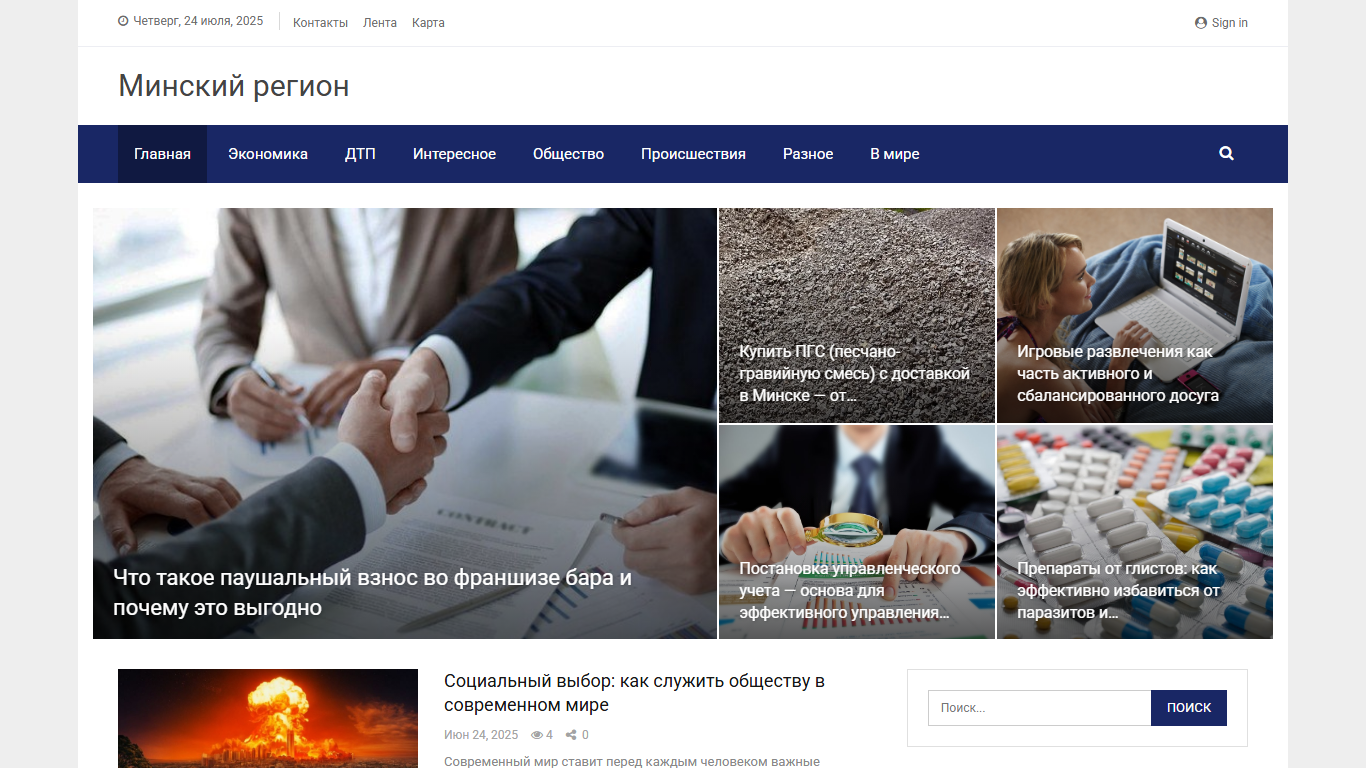Click the excerpt starting Современный мир ставит
This screenshot has height=768, width=1366.
[632, 761]
